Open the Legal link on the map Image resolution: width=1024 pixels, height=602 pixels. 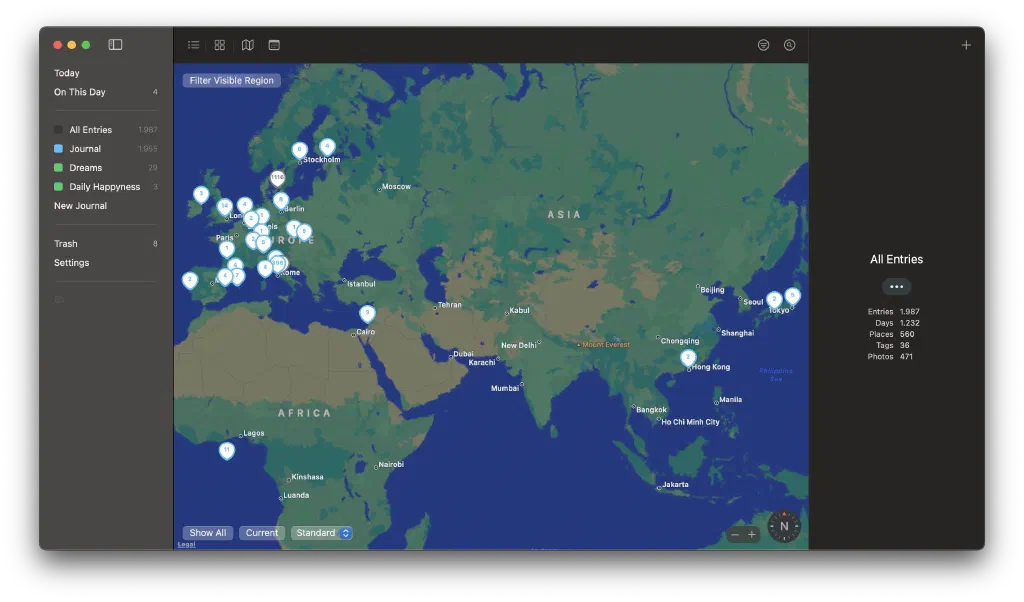(185, 543)
